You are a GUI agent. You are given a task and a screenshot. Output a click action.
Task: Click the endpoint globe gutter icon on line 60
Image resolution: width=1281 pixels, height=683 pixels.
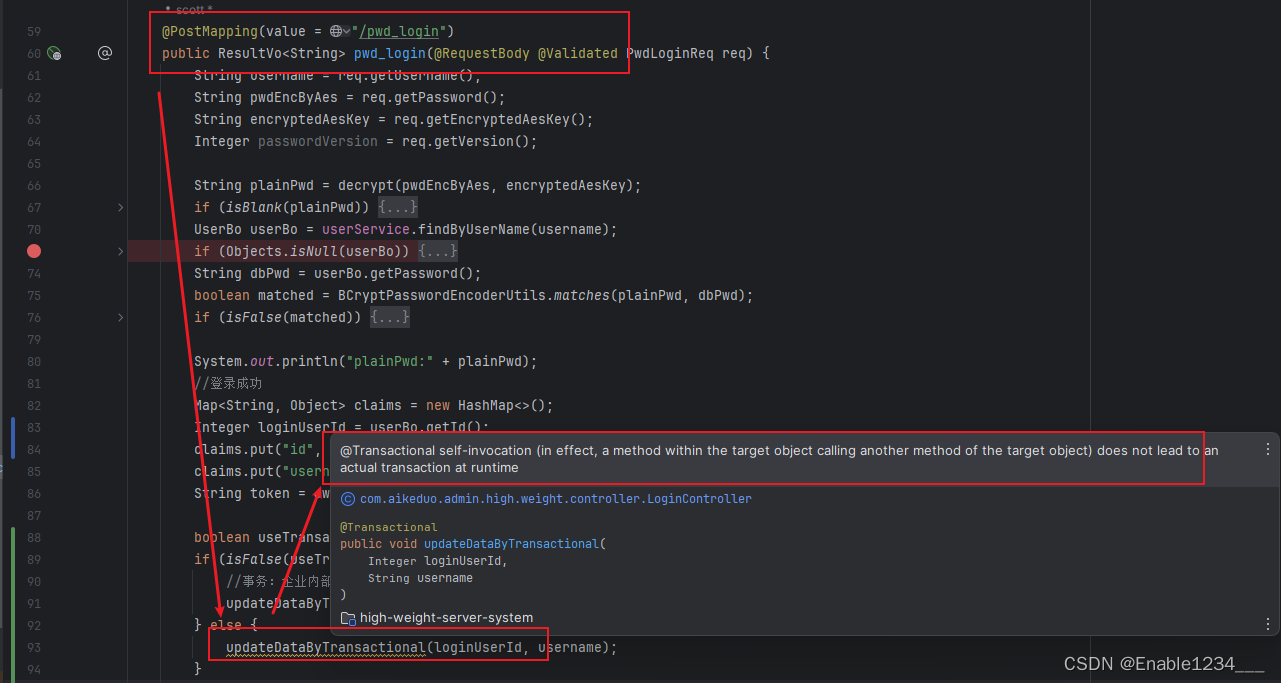(x=55, y=53)
